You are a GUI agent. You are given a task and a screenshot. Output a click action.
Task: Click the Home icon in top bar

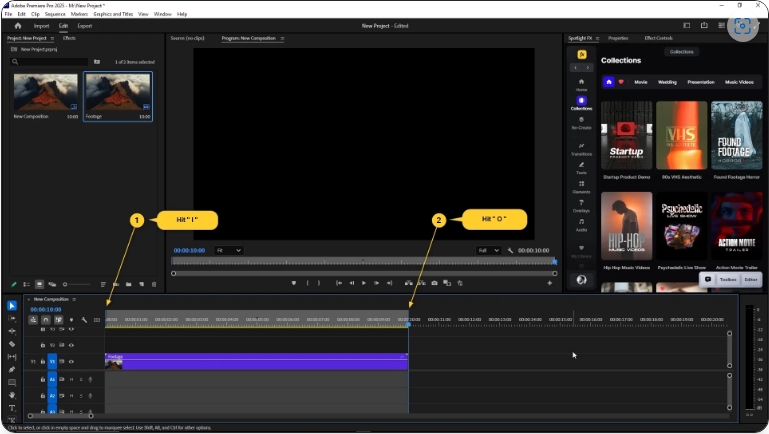18,26
